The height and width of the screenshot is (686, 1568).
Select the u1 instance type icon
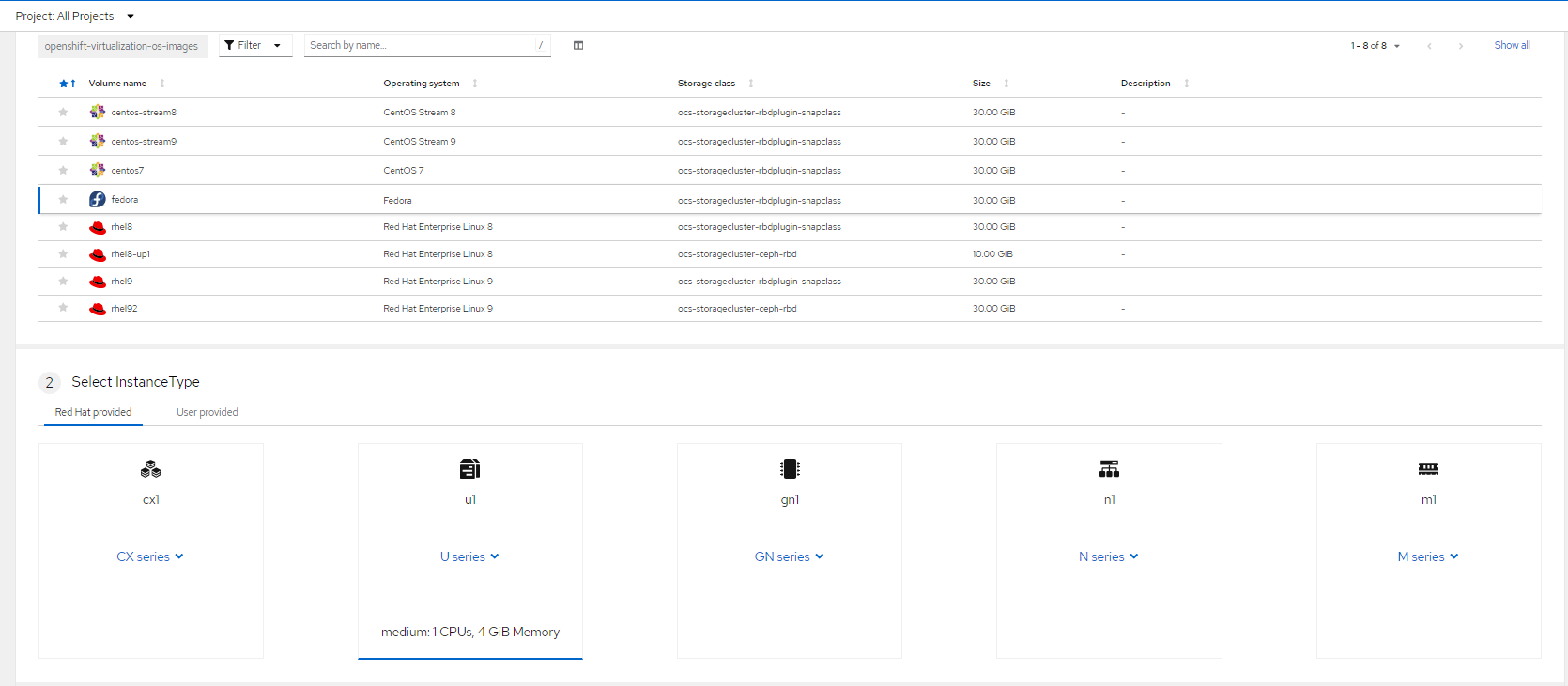[x=470, y=468]
